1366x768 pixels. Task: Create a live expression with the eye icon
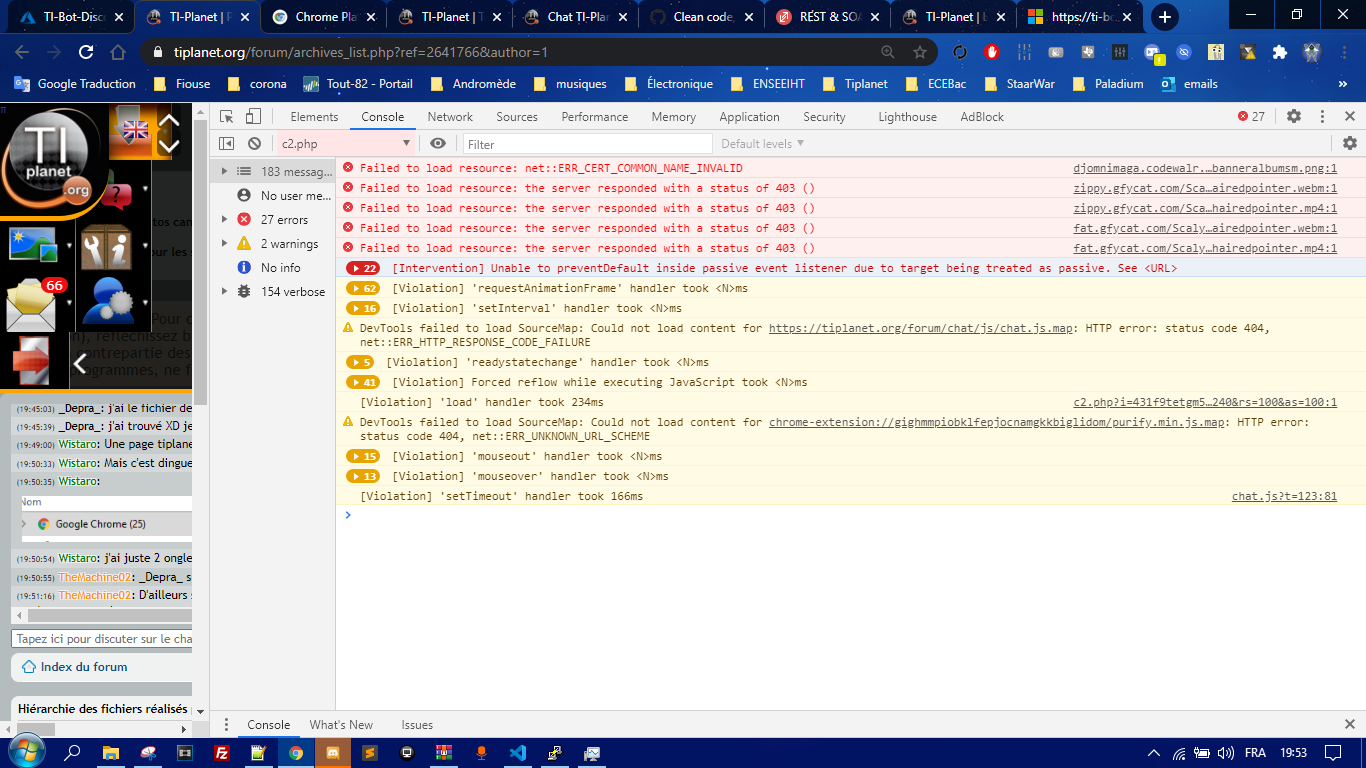pyautogui.click(x=437, y=144)
